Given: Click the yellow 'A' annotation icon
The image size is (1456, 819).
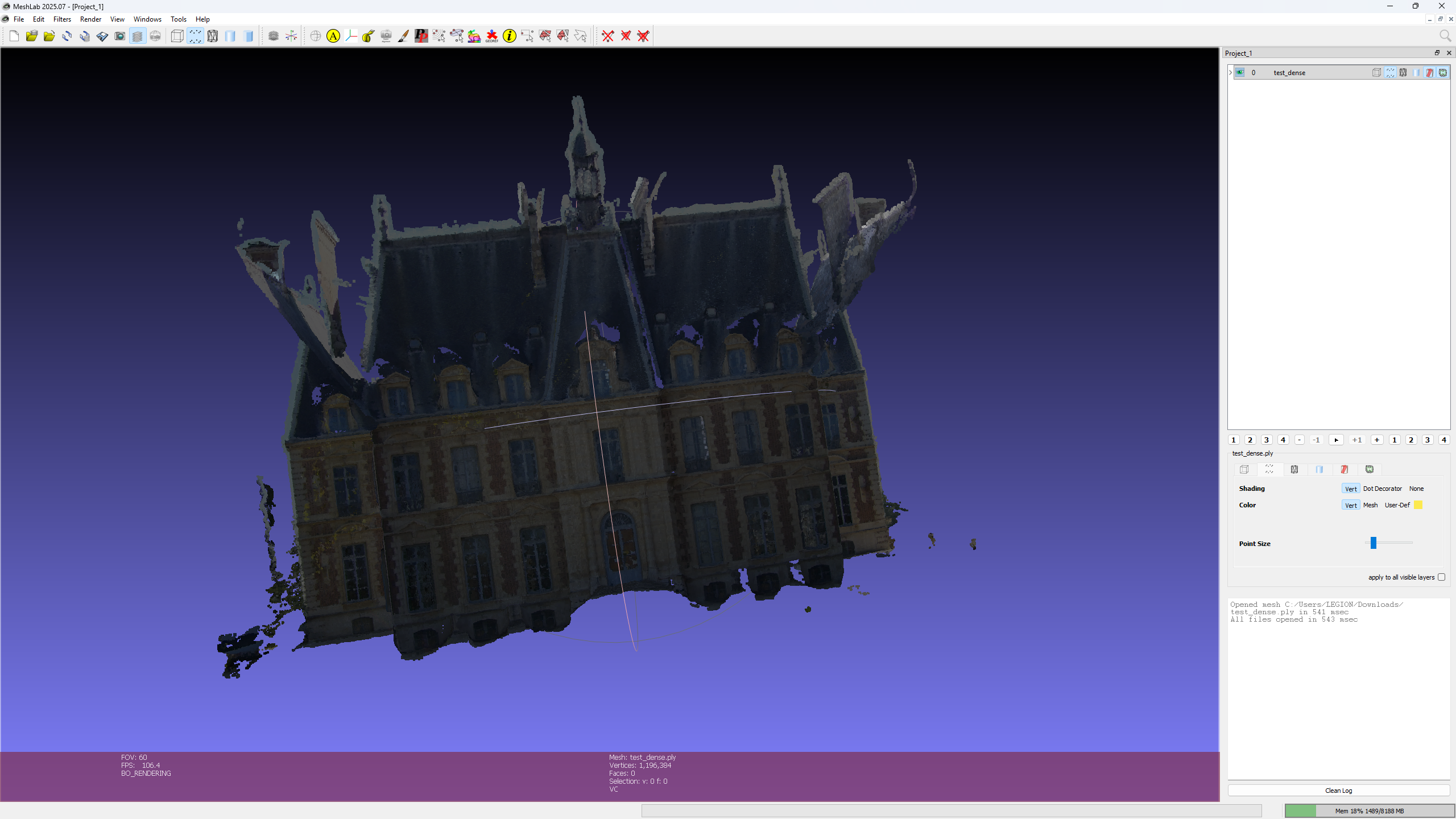Looking at the screenshot, I should pos(333,36).
